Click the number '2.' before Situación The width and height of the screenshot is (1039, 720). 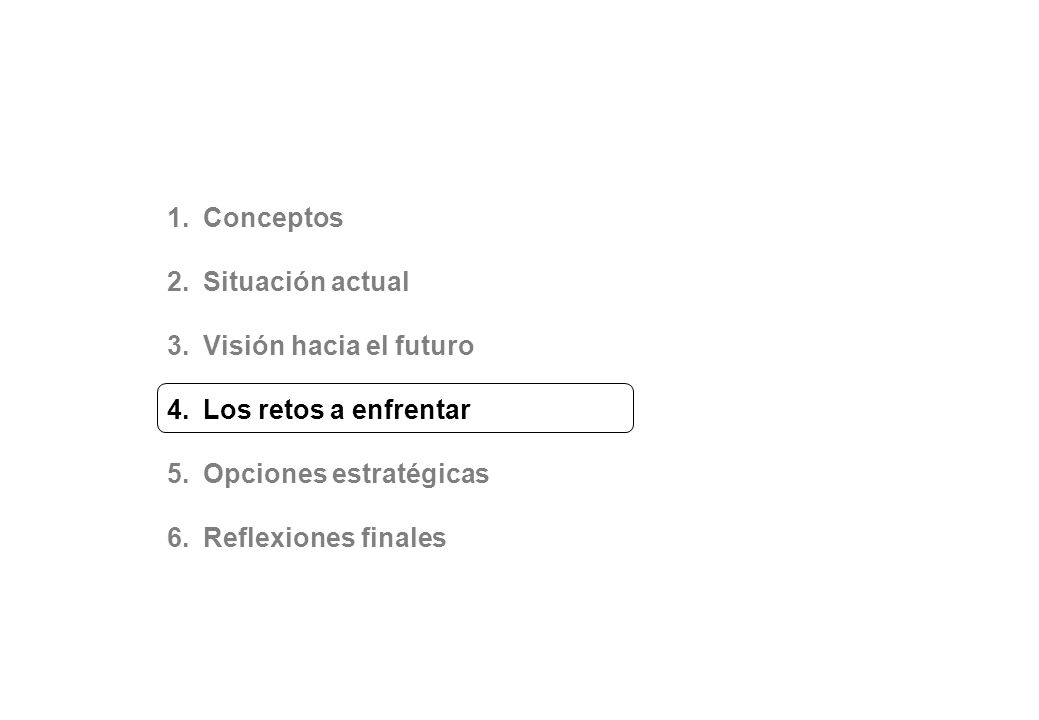click(x=178, y=282)
